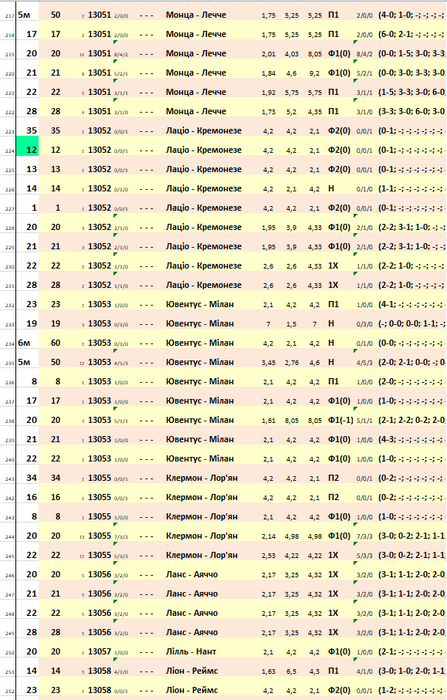Select score cell starting '(6-0; 2-1'

point(411,34)
